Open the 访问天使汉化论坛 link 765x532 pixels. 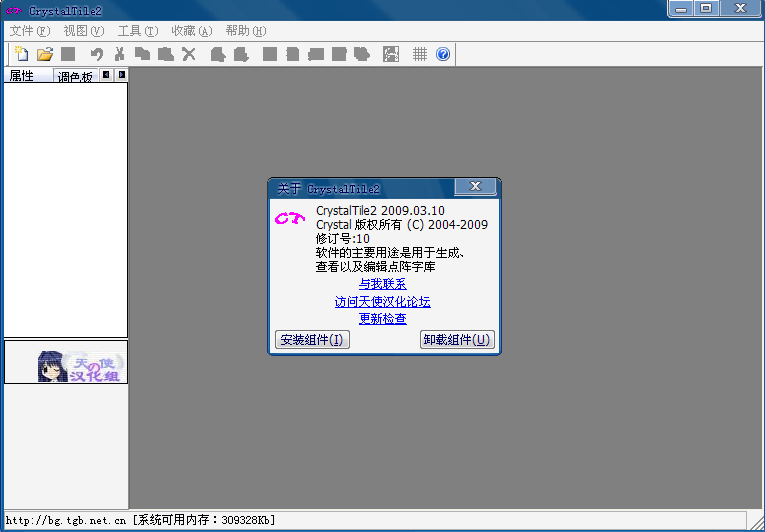pos(382,302)
